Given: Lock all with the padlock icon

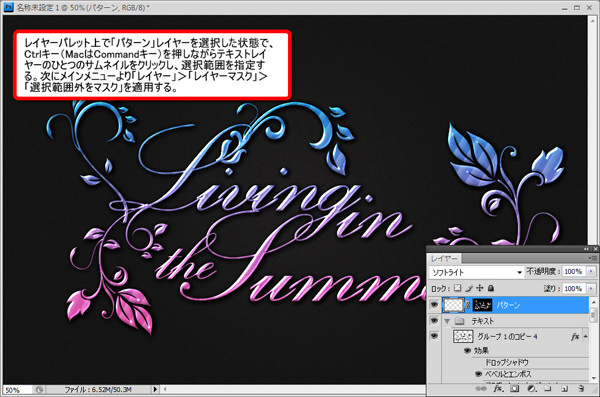Looking at the screenshot, I should pos(491,288).
